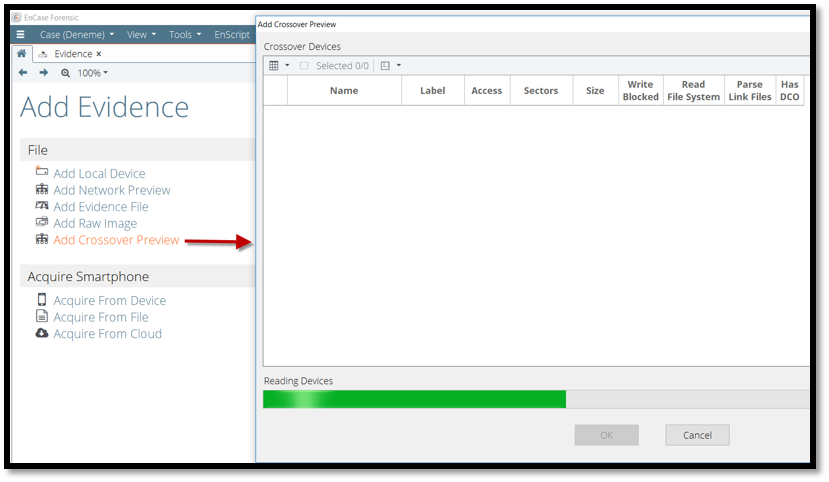Open the Tools menu
The width and height of the screenshot is (829, 482).
tap(185, 34)
